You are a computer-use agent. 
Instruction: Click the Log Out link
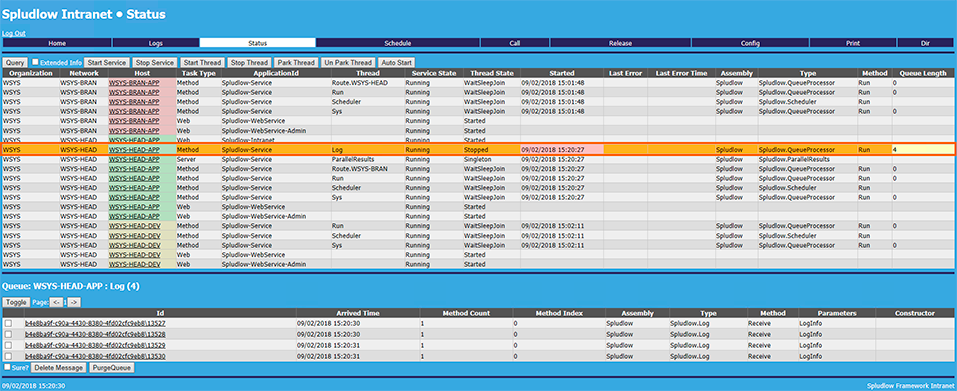[x=13, y=33]
